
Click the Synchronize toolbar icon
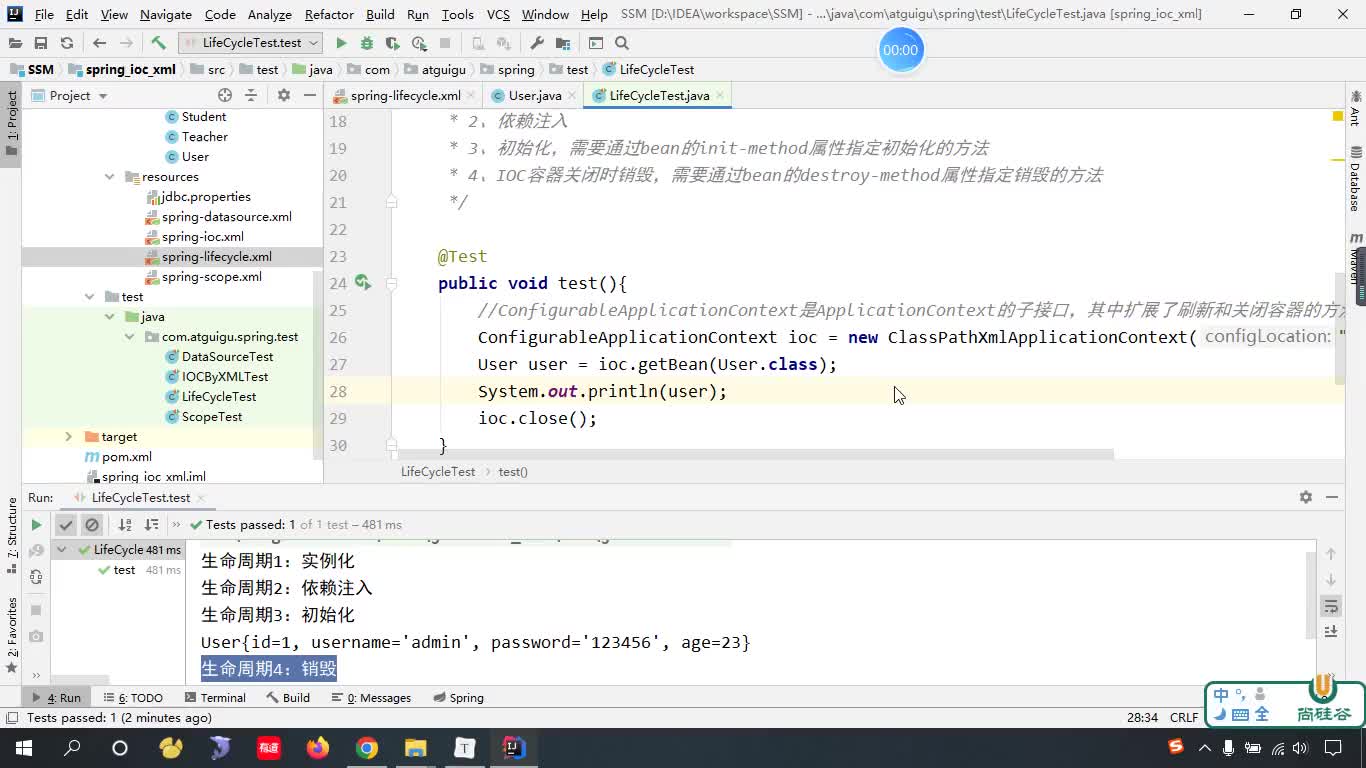tap(67, 43)
